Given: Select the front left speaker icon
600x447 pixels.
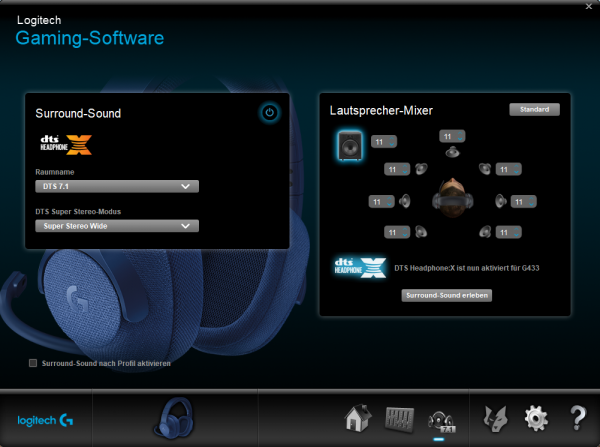Looking at the screenshot, I should point(421,169).
